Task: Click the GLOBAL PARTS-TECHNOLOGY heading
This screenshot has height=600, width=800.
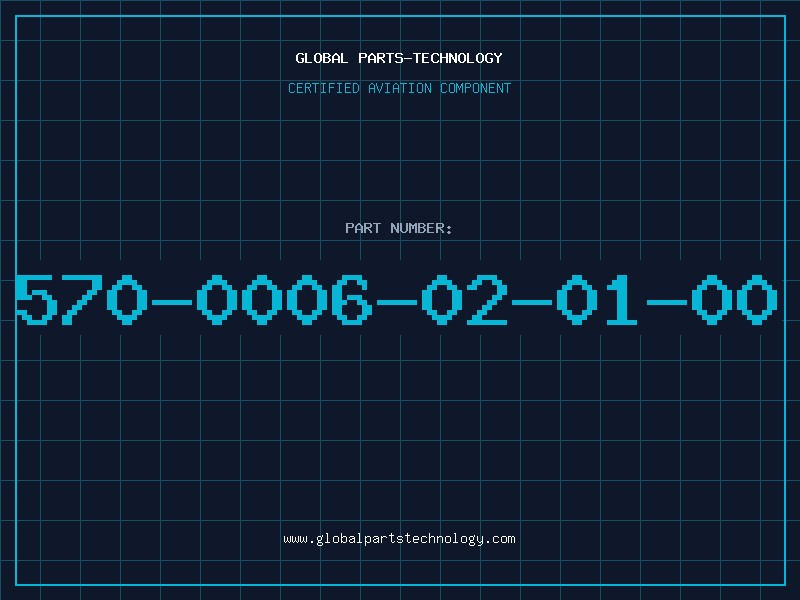Action: 399,58
